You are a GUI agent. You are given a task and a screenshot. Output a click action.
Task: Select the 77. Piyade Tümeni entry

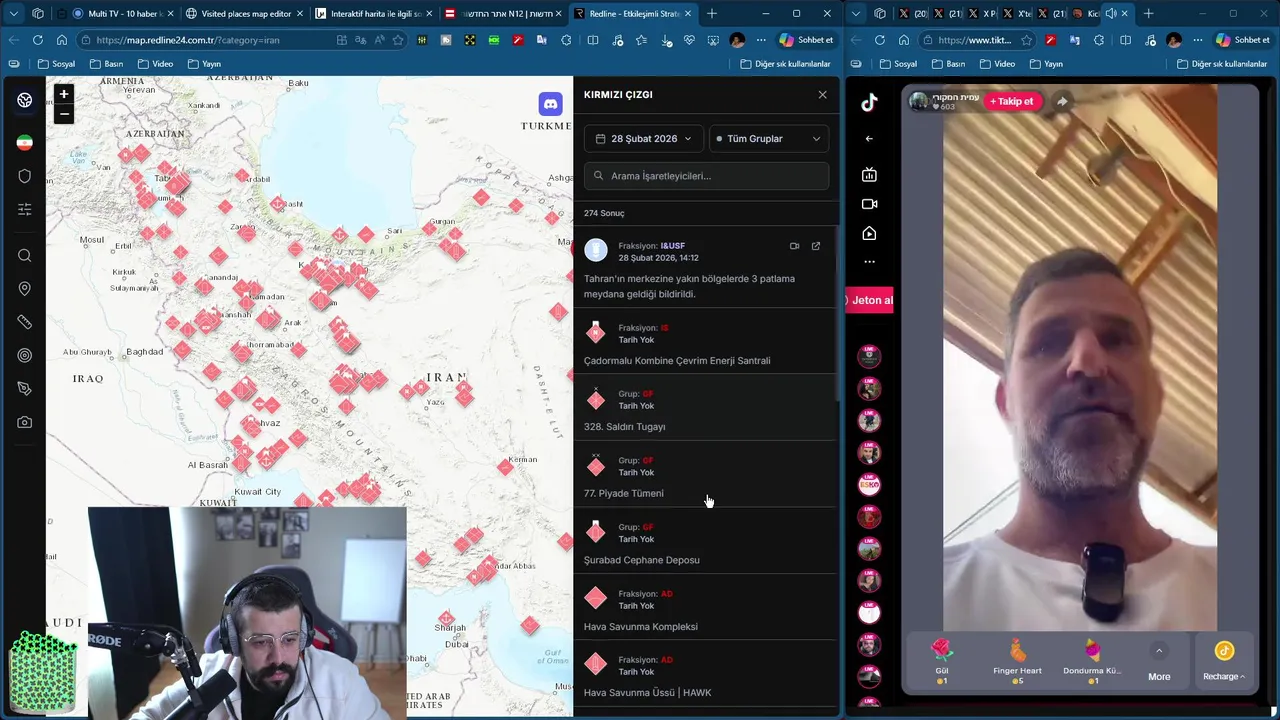coord(706,475)
